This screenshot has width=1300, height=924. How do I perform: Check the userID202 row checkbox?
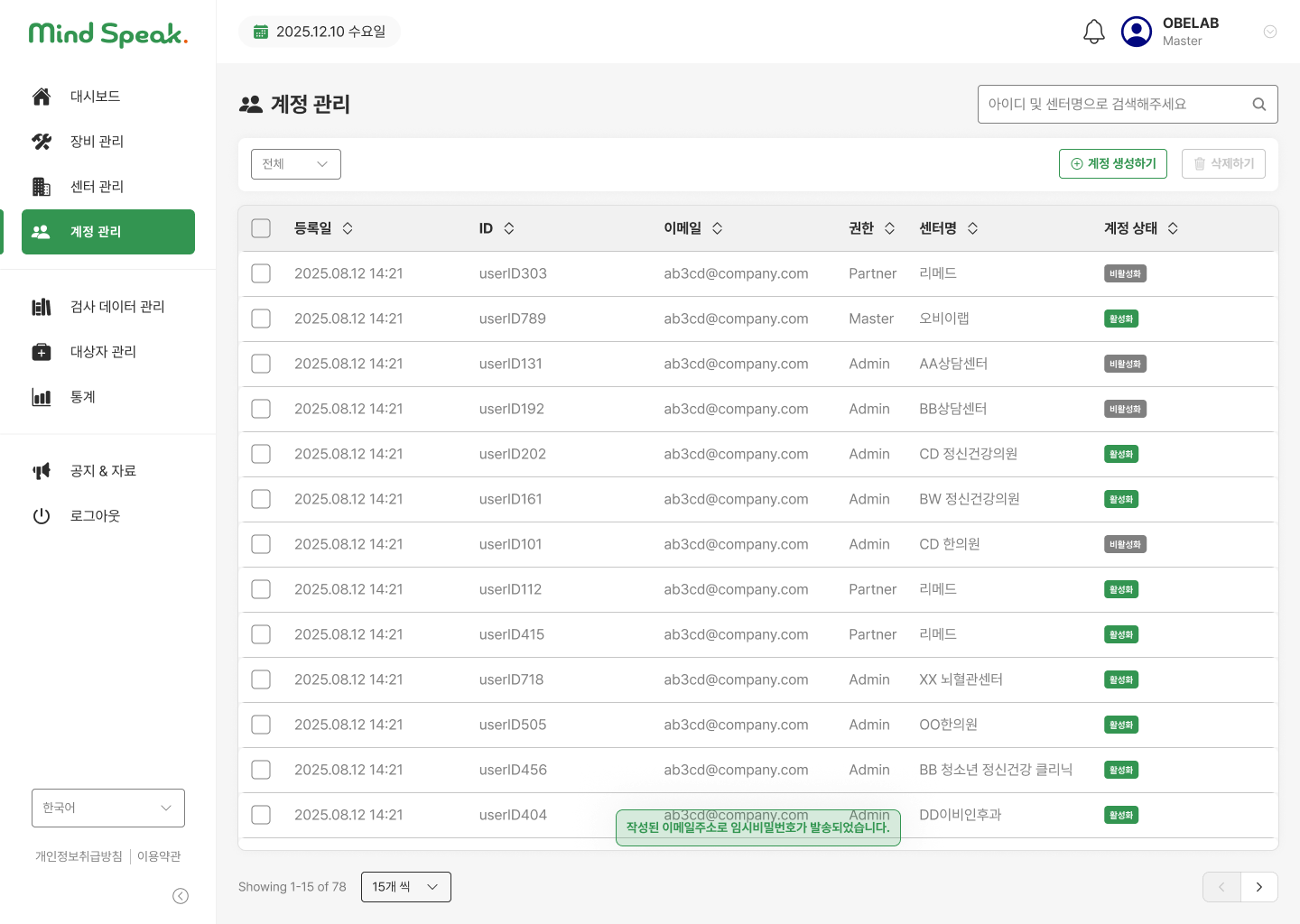(x=261, y=454)
